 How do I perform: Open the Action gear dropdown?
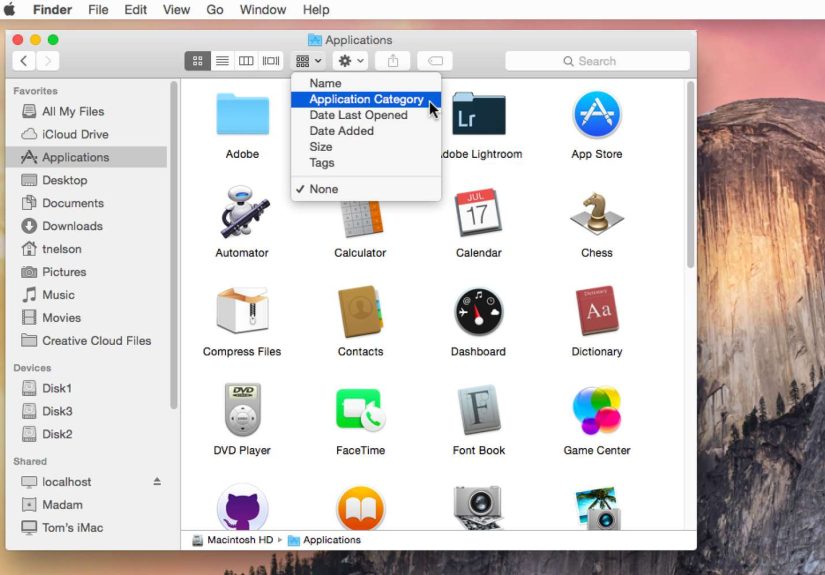(350, 61)
